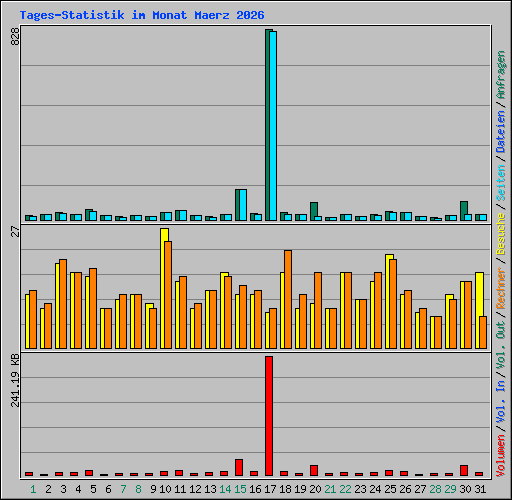The image size is (512, 500).
Task: Click the red volume bar for day 30
Action: point(464,471)
